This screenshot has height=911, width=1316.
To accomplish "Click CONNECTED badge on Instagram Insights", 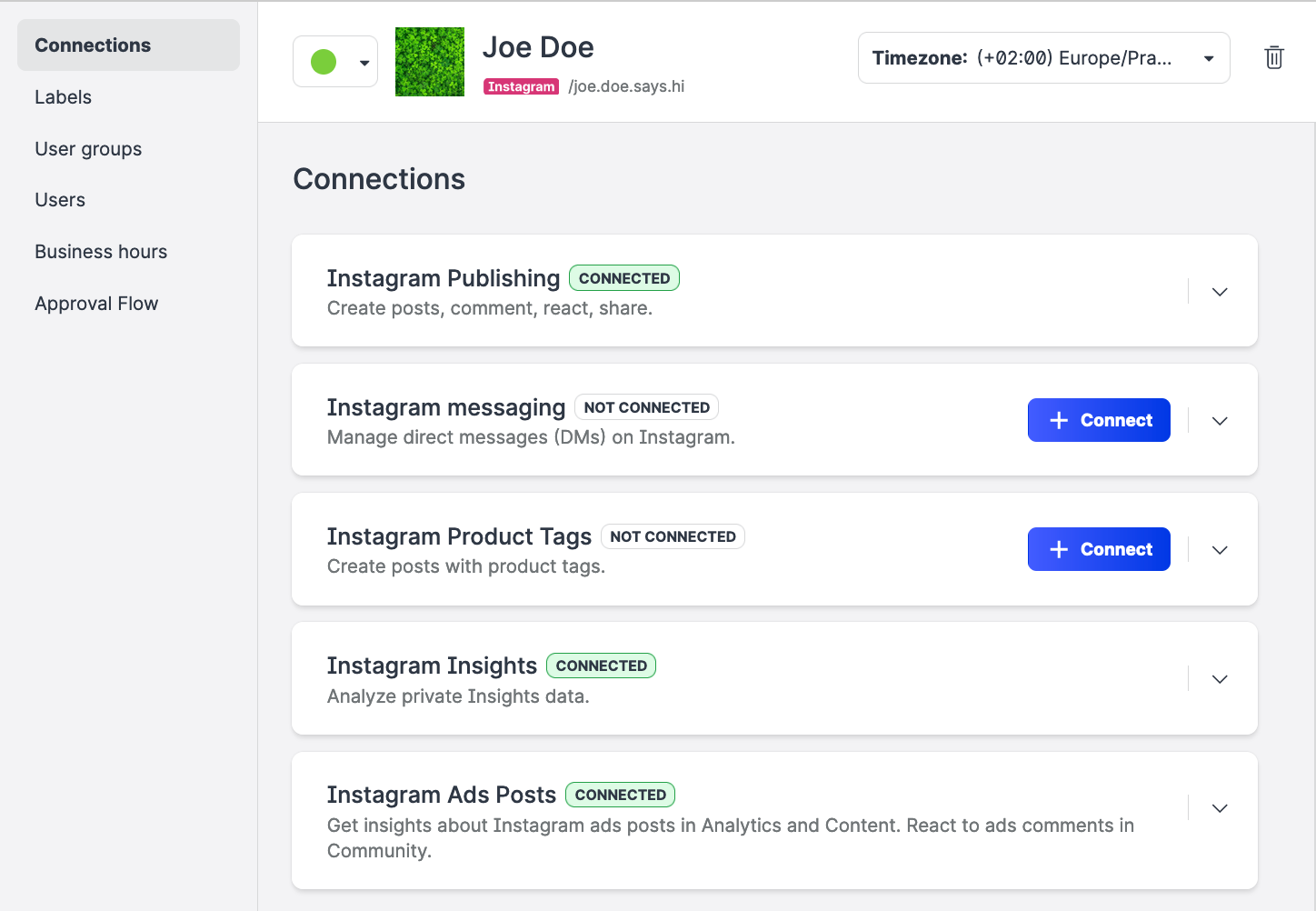I will (x=602, y=666).
